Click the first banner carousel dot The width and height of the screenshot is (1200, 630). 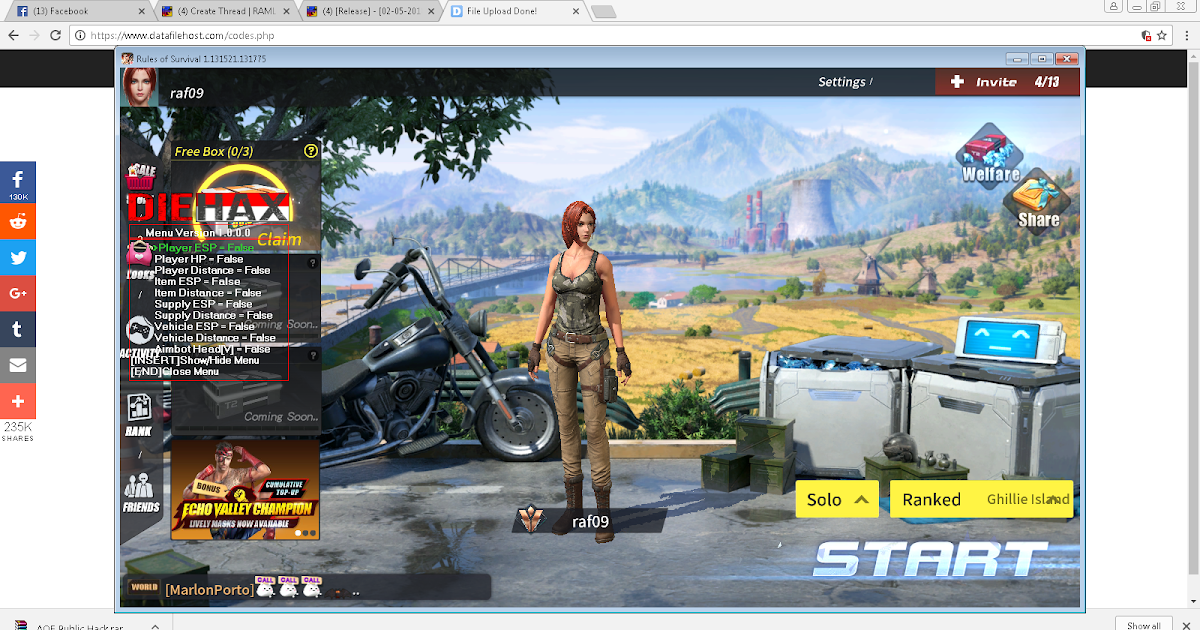(297, 533)
